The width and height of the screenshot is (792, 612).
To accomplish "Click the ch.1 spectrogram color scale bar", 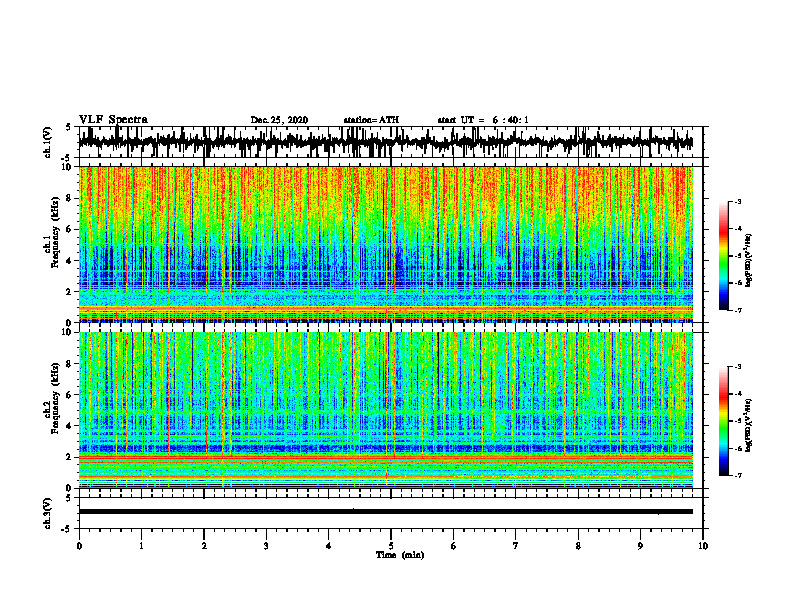I will click(724, 256).
